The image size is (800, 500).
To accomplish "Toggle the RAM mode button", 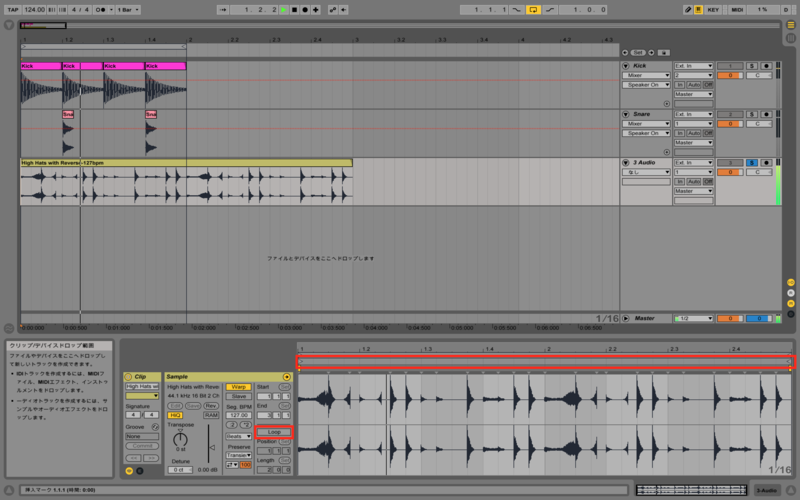I will click(x=211, y=415).
